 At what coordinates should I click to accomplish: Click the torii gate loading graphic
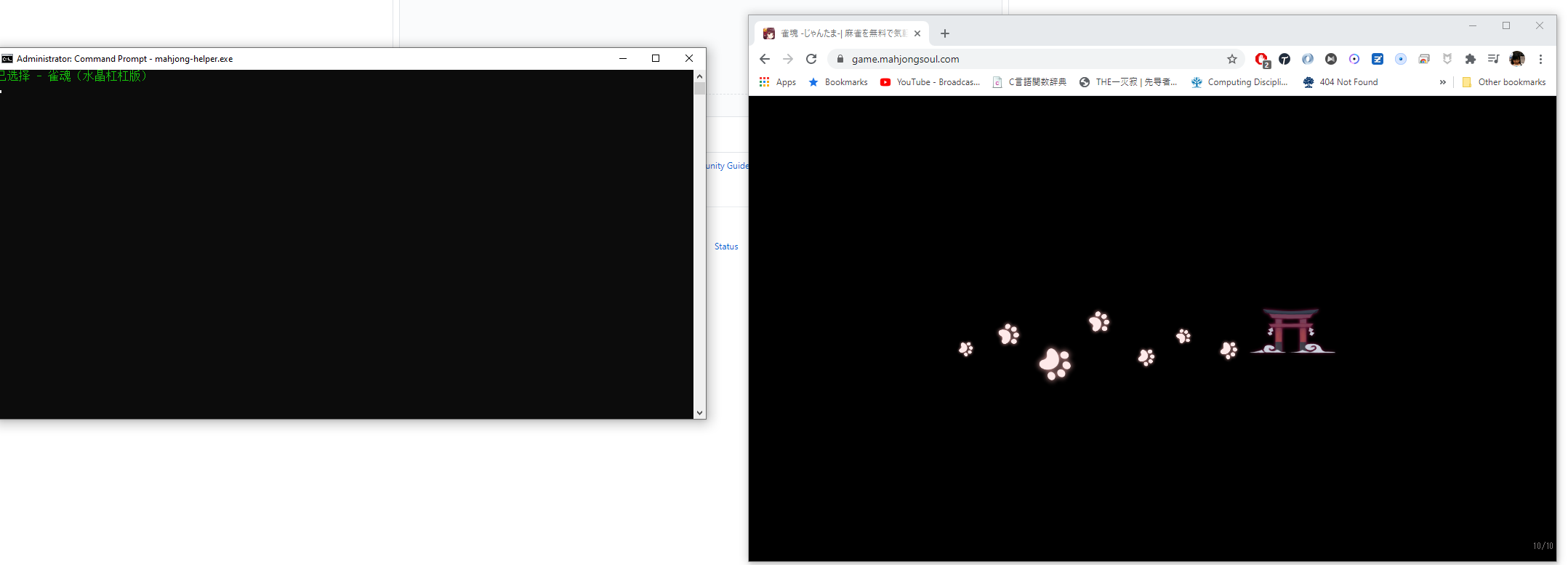click(1292, 331)
